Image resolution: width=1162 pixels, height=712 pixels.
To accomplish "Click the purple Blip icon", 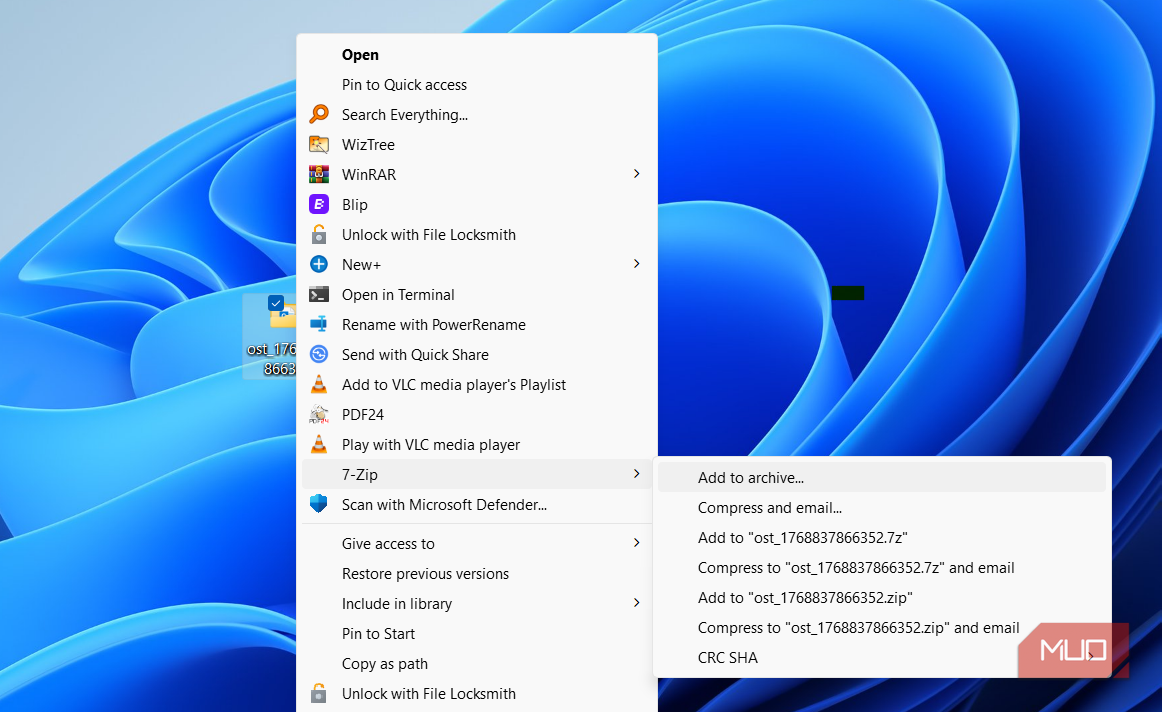I will click(319, 204).
